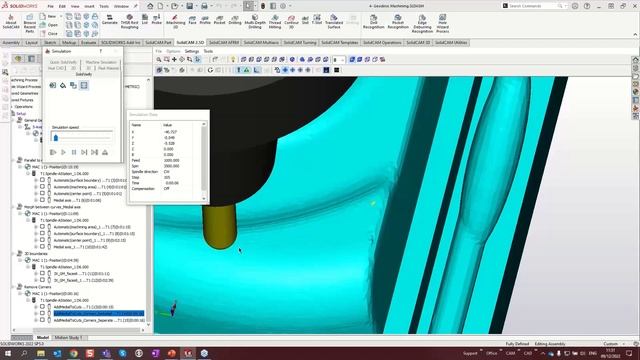Screen dimensions: 640x360
Task: Open the Settings menu in simulation window
Action: [x=191, y=51]
